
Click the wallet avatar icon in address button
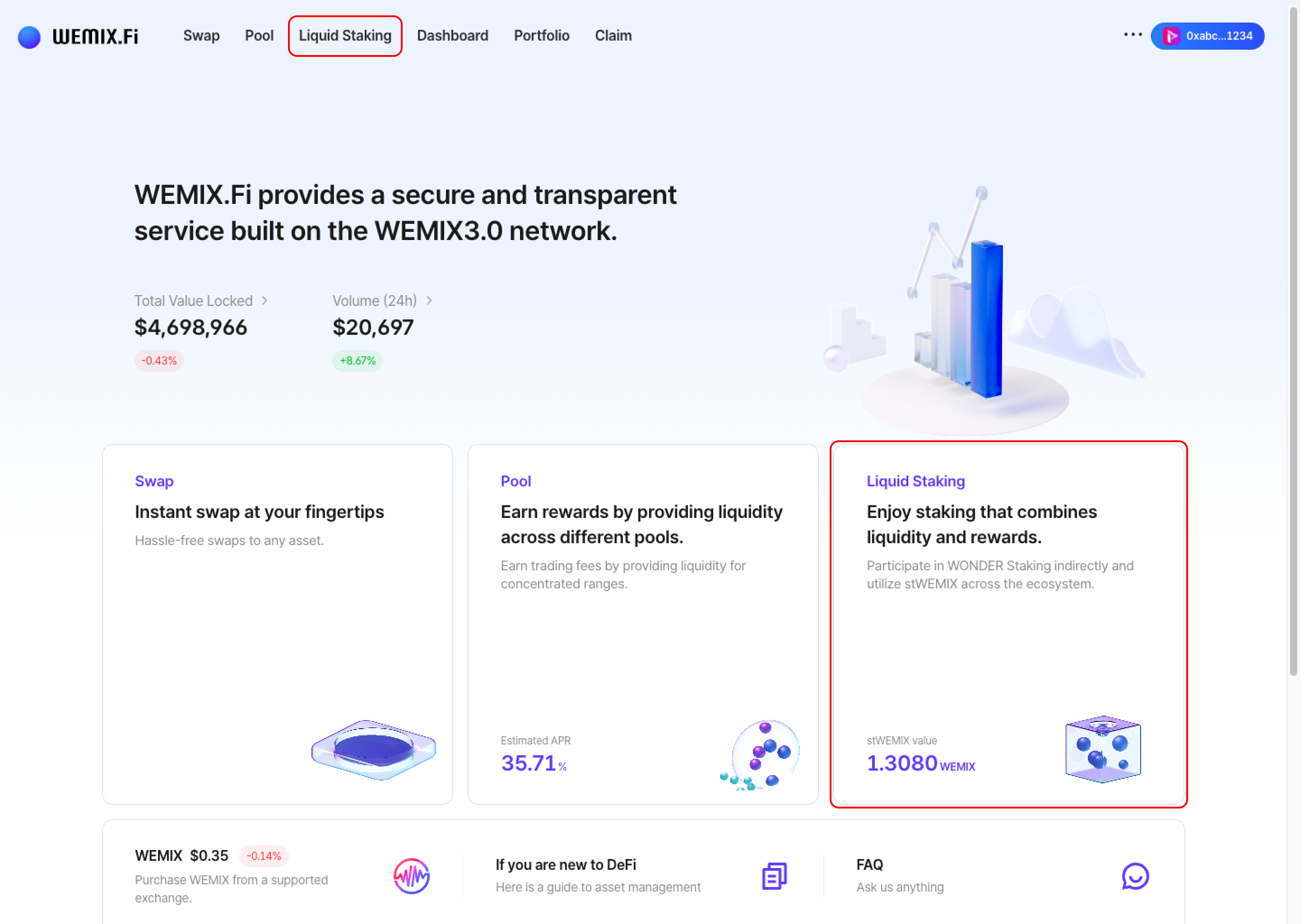coord(1171,36)
